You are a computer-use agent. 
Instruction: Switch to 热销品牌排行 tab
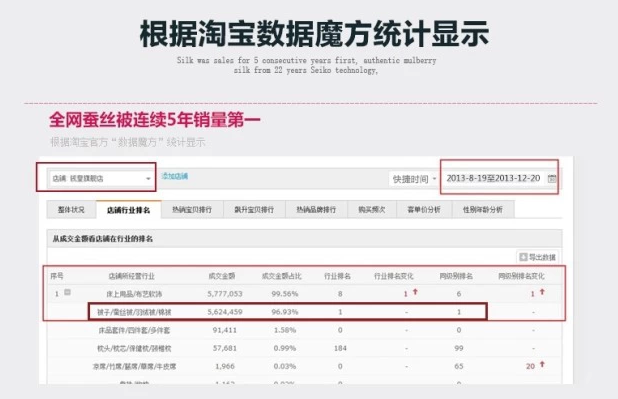pos(316,210)
